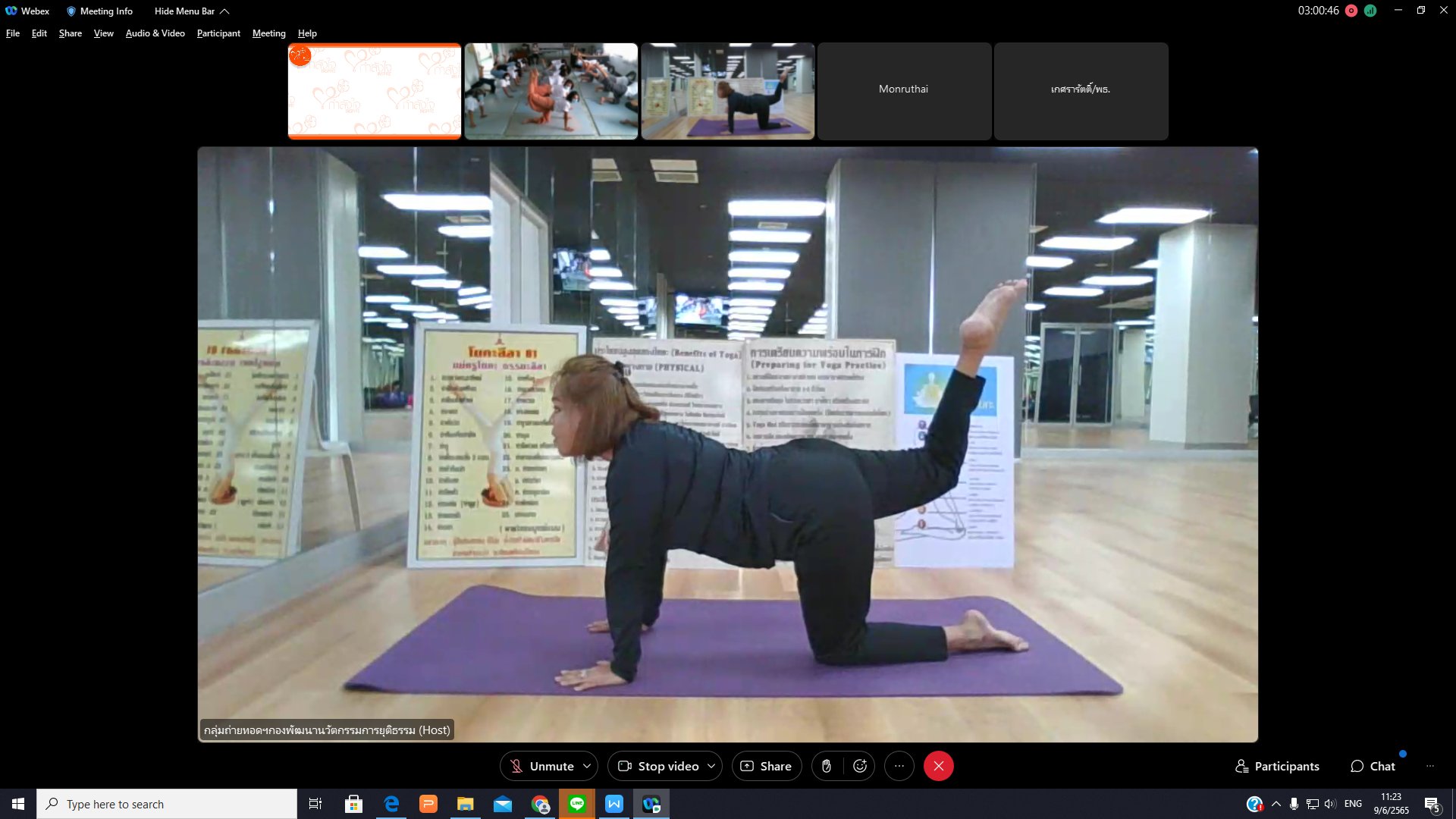Click the Share button
1456x819 pixels.
(766, 766)
